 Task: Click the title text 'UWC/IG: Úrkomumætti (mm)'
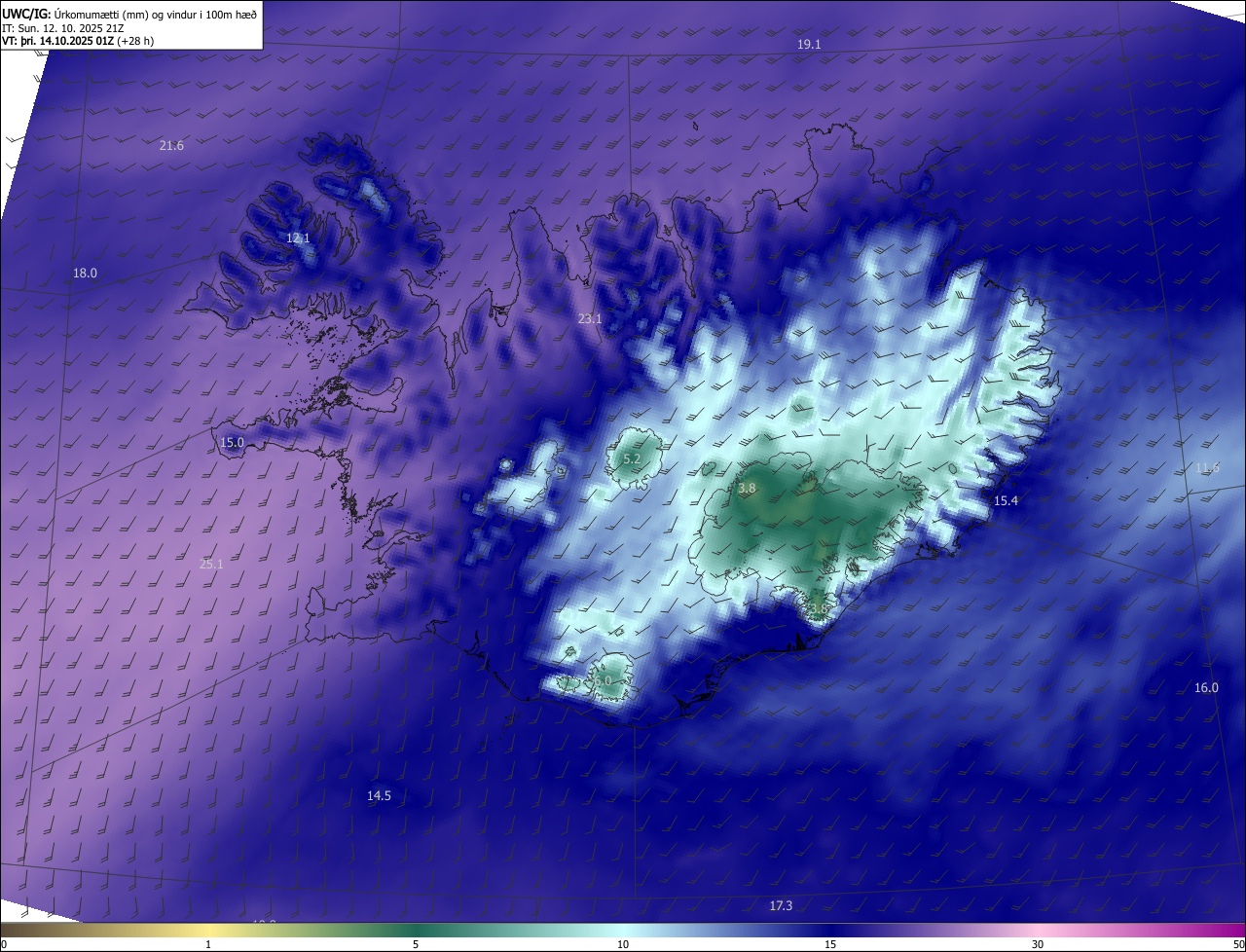pyautogui.click(x=76, y=14)
